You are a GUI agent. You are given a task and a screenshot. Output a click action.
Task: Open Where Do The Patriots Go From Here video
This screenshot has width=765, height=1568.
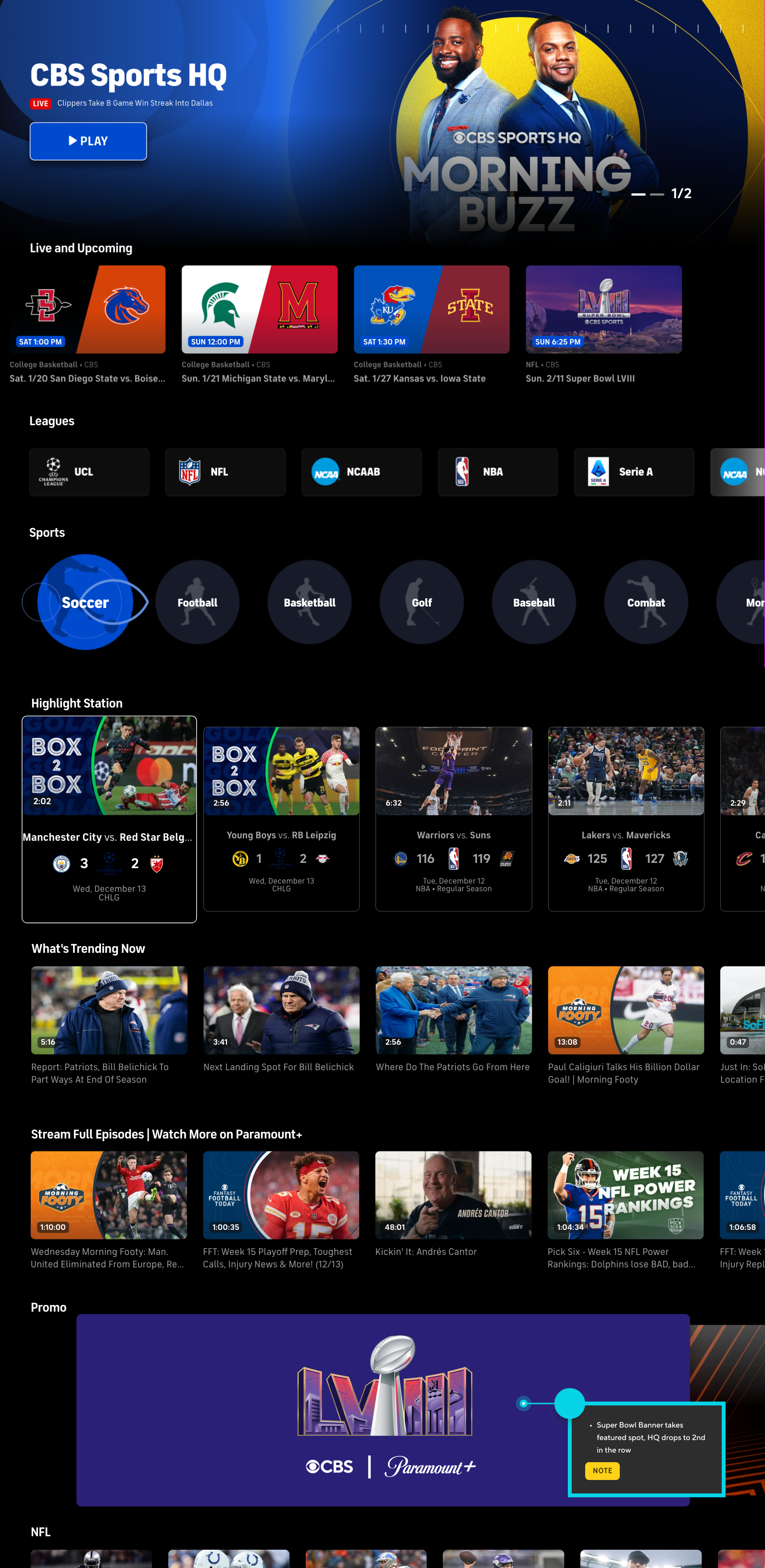[453, 1011]
